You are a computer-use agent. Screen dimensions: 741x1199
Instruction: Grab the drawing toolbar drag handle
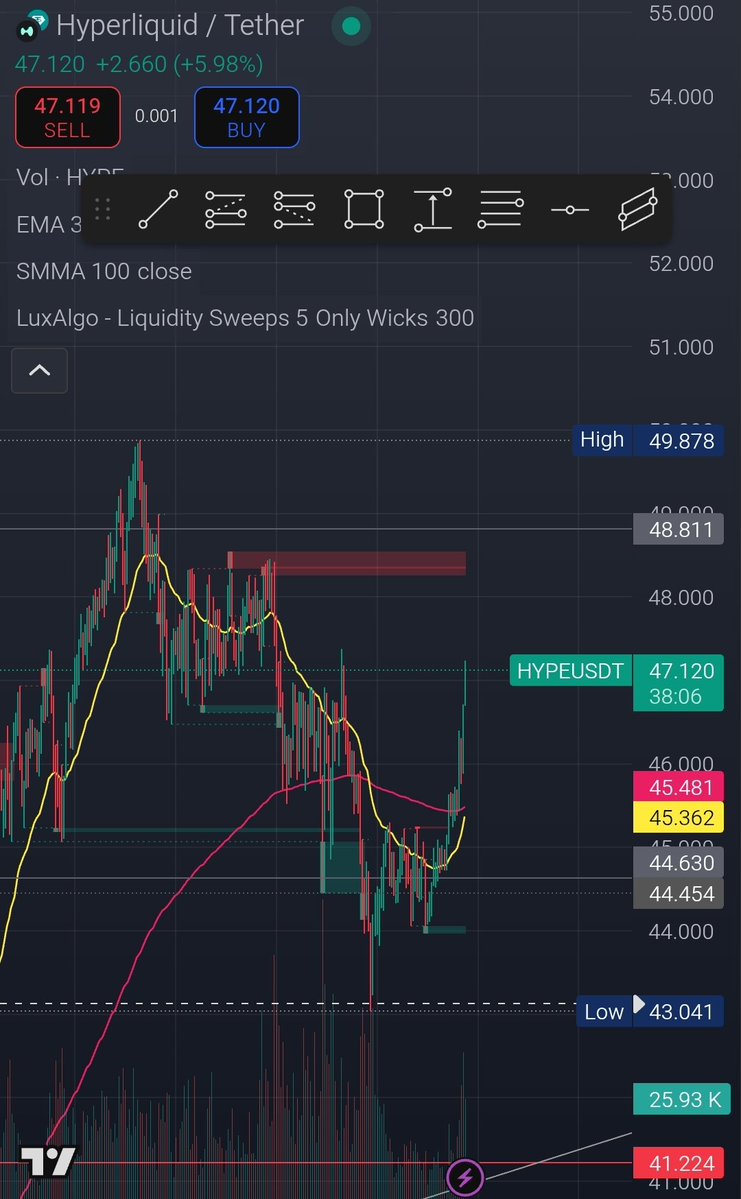pyautogui.click(x=103, y=209)
